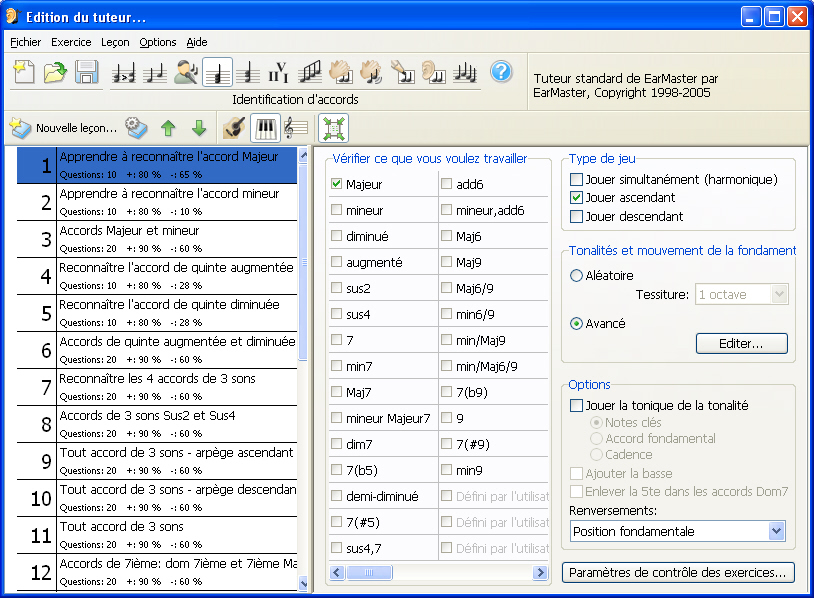
Task: Select lesson 2 Apprendre à reconnaître l'accord mineur
Action: [157, 202]
